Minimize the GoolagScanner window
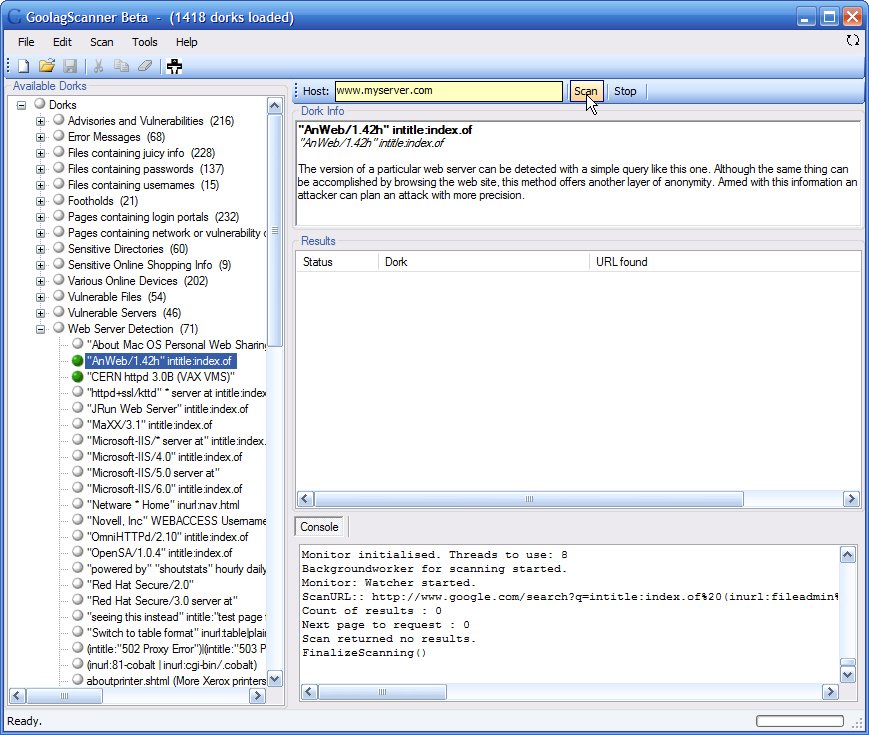The width and height of the screenshot is (869, 735). pyautogui.click(x=806, y=17)
